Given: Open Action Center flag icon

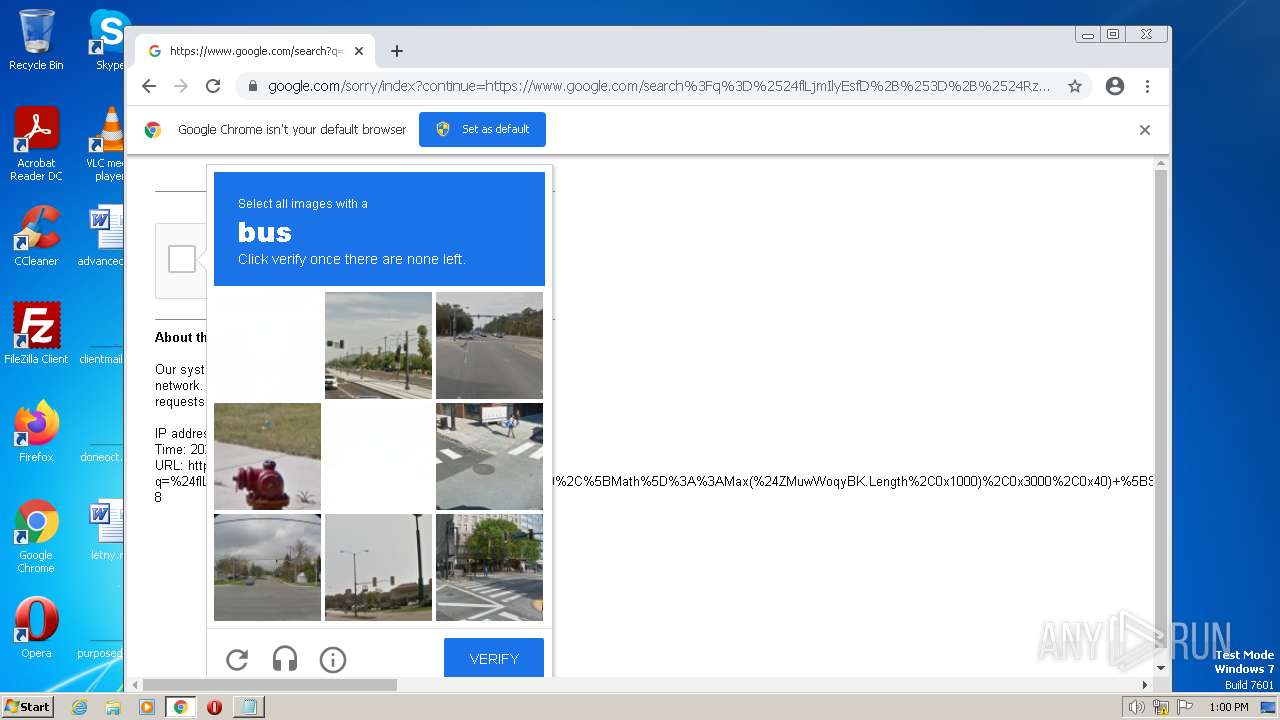Looking at the screenshot, I should [1183, 707].
